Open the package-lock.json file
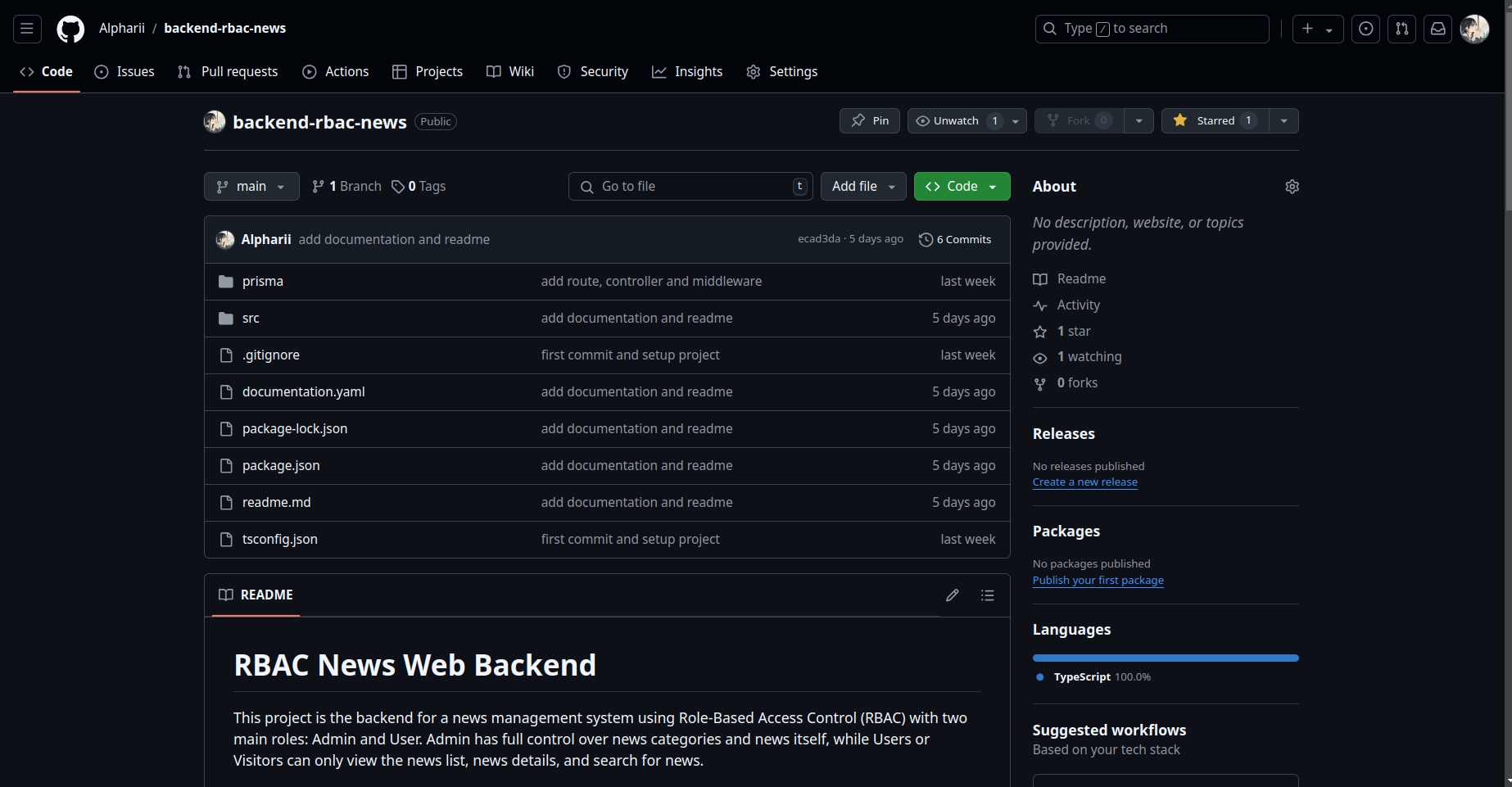 (295, 429)
